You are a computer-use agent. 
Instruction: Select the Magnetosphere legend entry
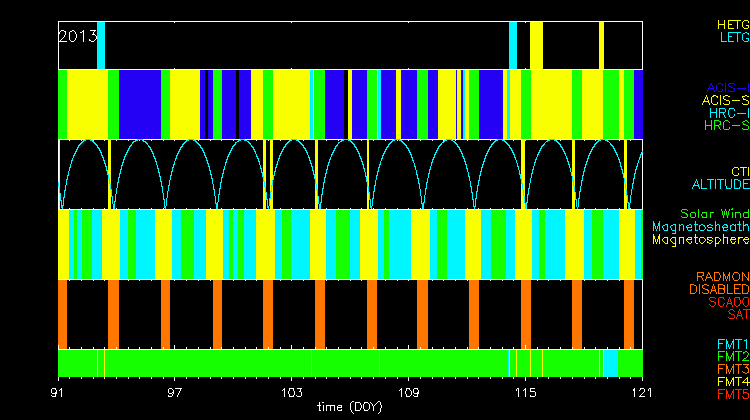(x=700, y=240)
